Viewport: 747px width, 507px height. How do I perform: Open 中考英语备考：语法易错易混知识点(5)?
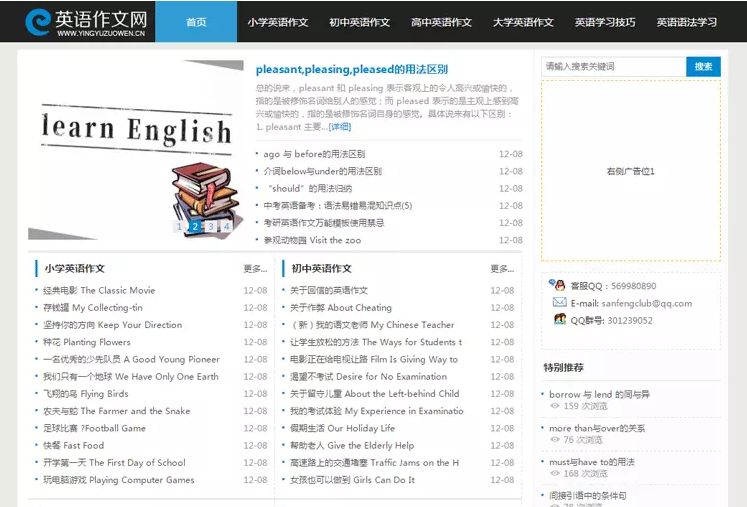(338, 205)
